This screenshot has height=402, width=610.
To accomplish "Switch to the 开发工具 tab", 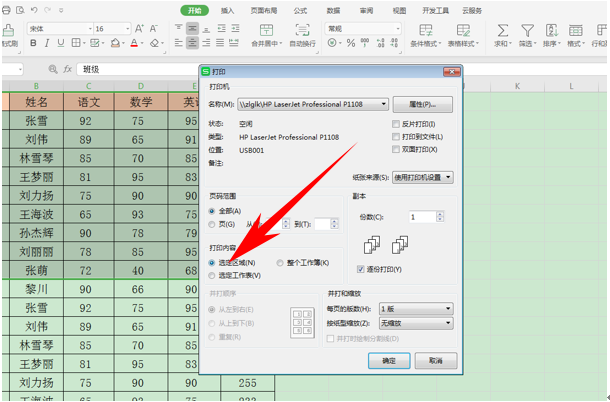I will click(436, 11).
